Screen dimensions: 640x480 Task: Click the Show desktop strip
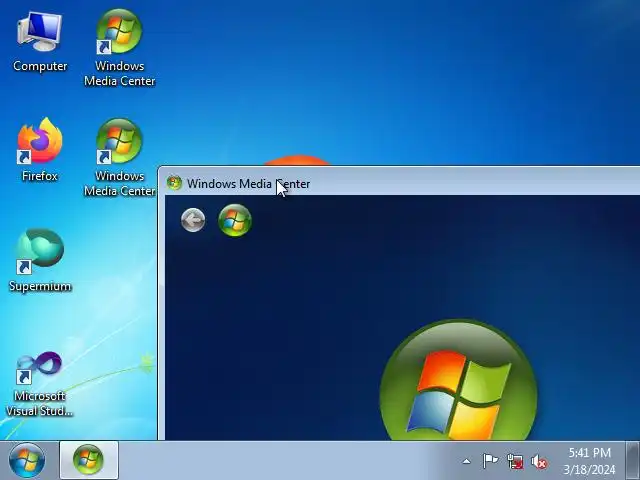(x=633, y=460)
